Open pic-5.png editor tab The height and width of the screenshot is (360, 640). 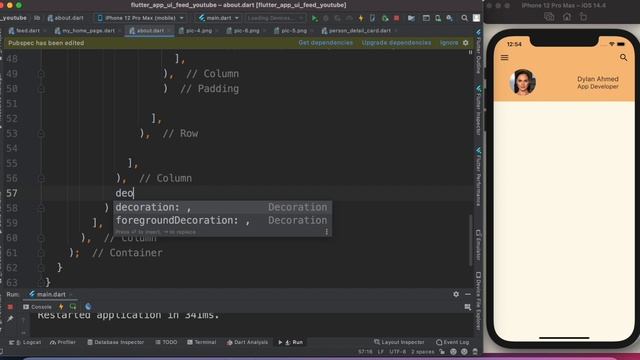[x=294, y=31]
